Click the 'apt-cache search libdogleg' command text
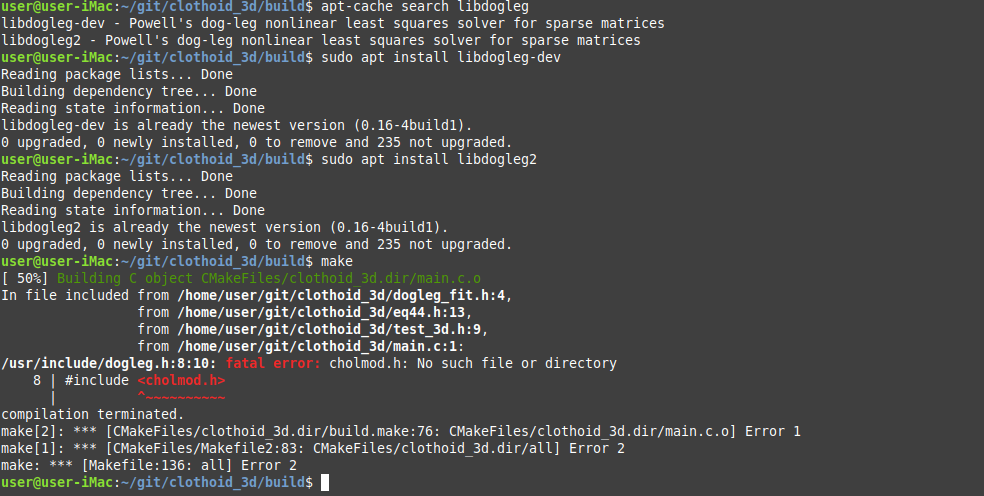Image resolution: width=984 pixels, height=496 pixels. [425, 7]
